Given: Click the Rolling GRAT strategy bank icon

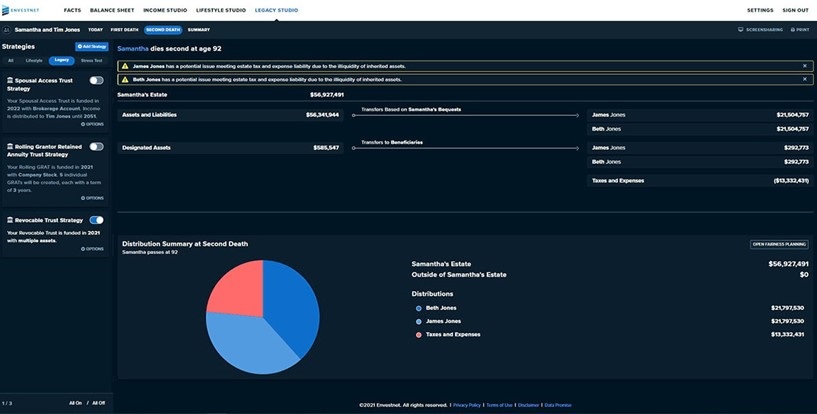Looking at the screenshot, I should (10, 147).
